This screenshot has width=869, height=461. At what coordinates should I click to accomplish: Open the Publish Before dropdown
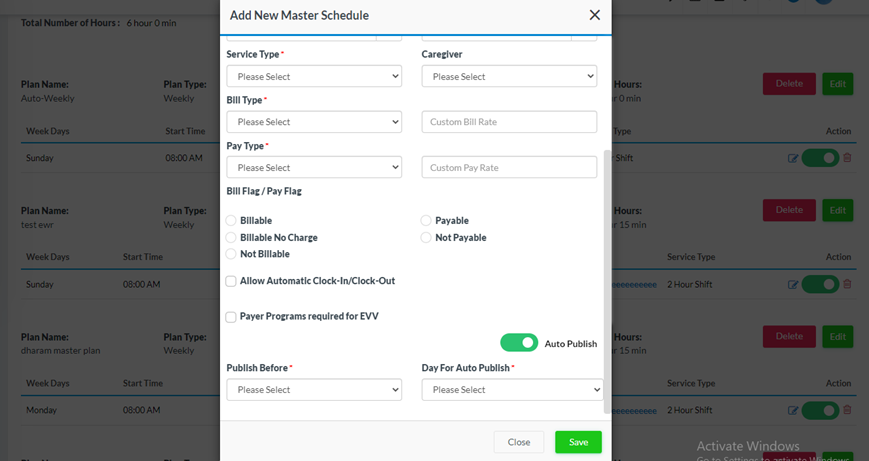[314, 390]
